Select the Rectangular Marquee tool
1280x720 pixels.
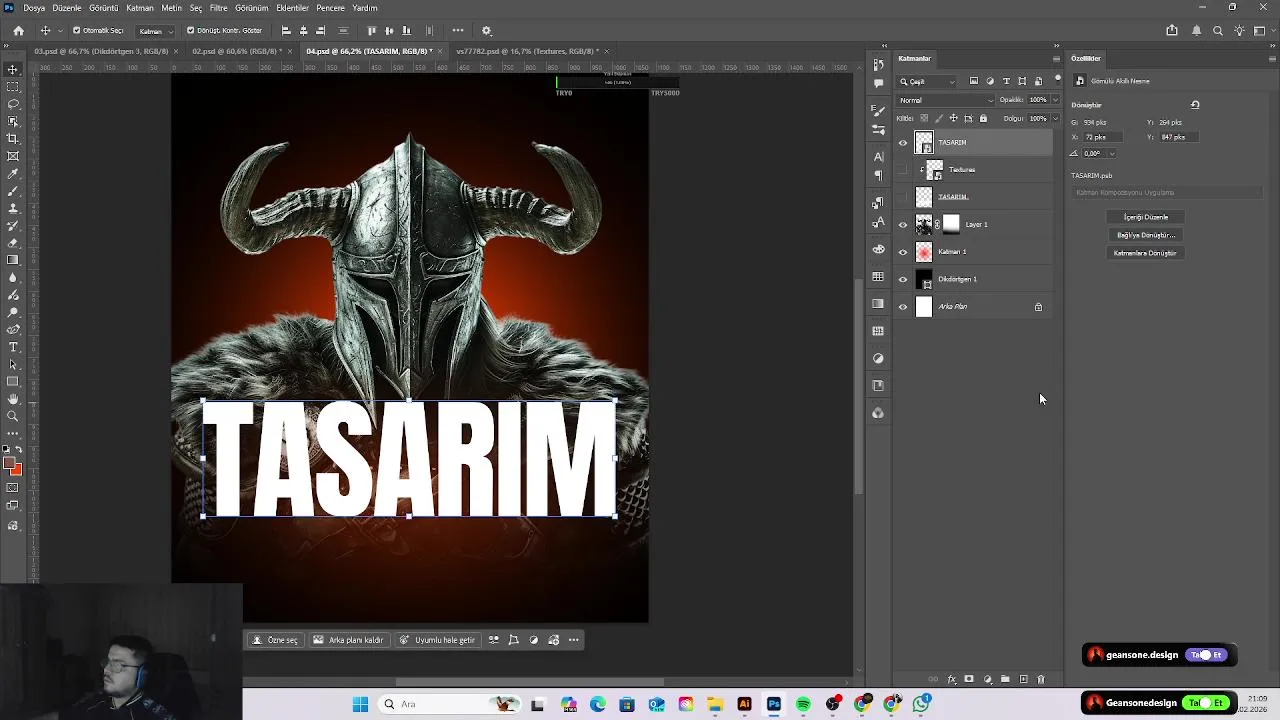coord(13,87)
